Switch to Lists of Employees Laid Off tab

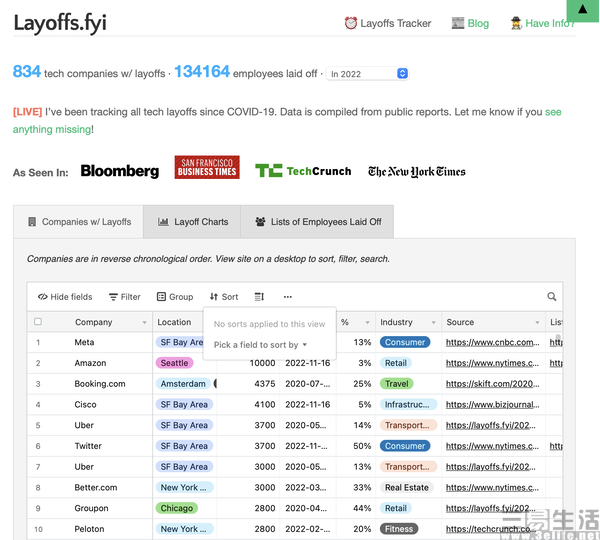tap(317, 222)
